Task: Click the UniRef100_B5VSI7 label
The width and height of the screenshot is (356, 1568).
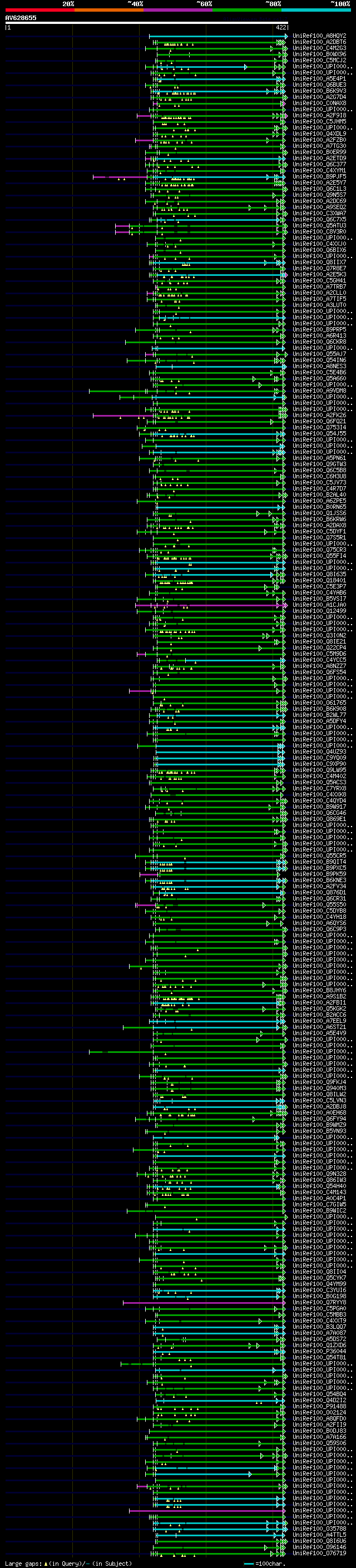Action: [319, 598]
